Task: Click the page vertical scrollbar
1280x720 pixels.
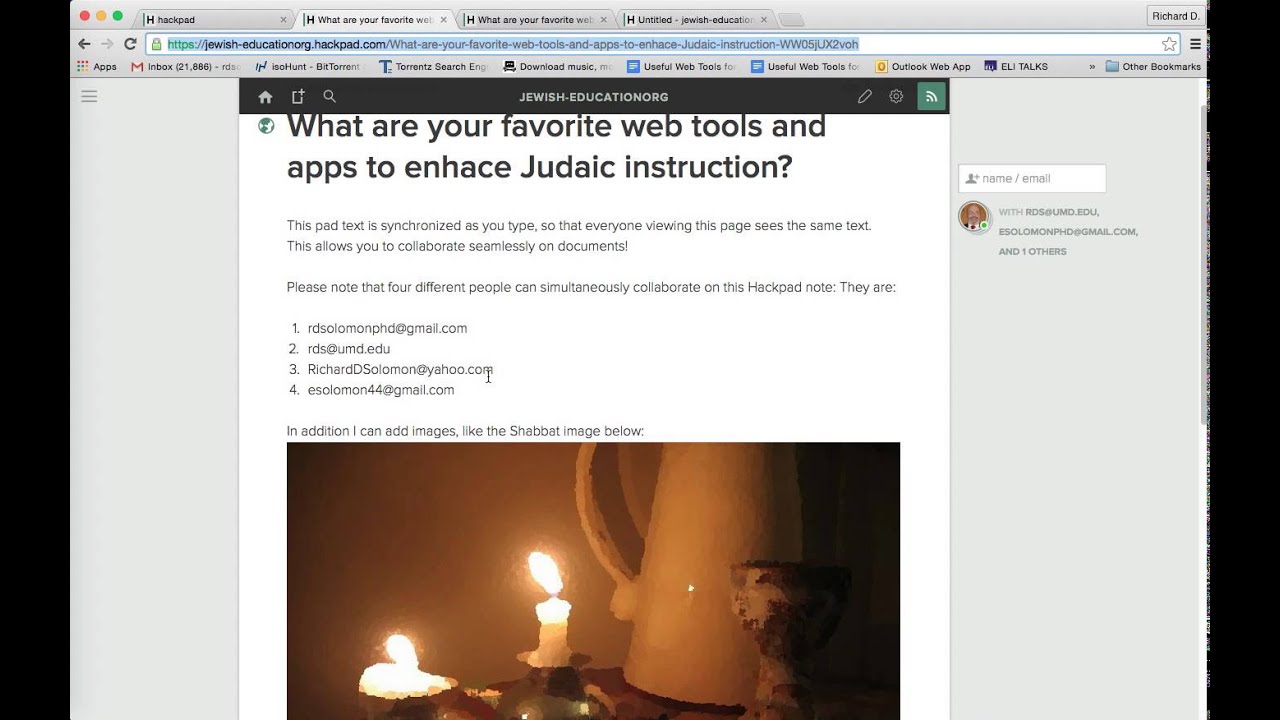Action: click(x=1203, y=262)
